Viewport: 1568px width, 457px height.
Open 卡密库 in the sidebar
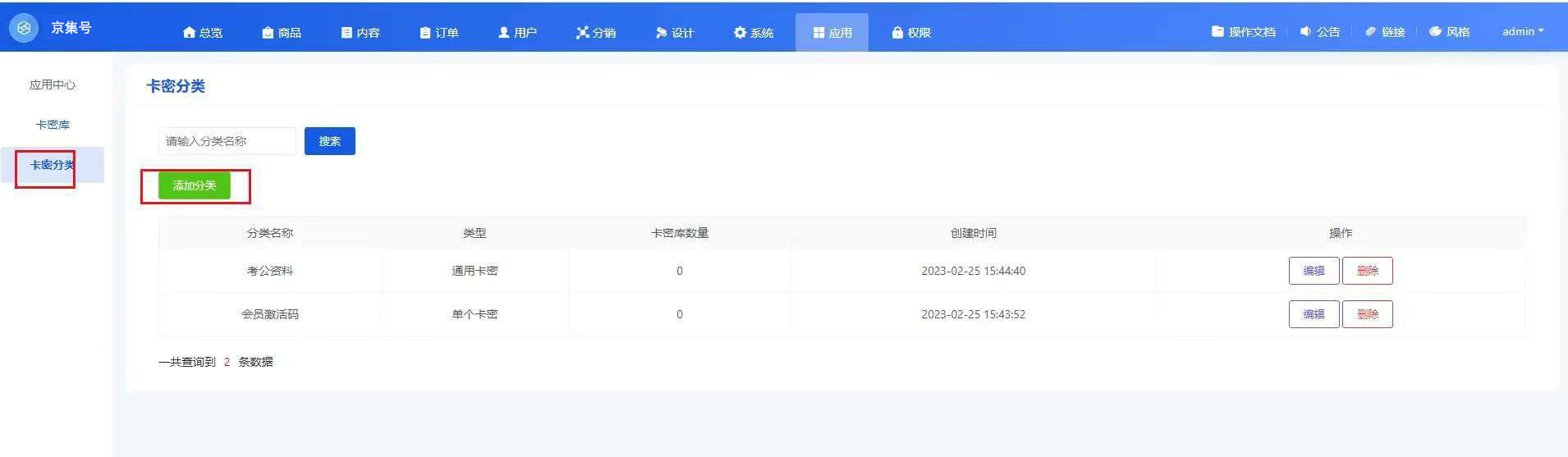pos(53,125)
